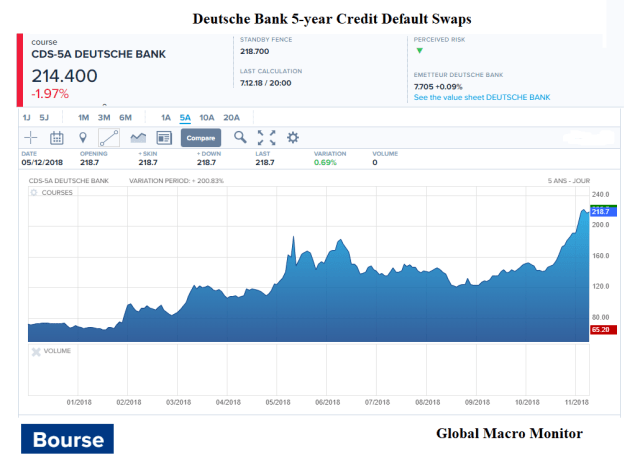This screenshot has height=458, width=640.
Task: Click the Bourse logo
Action: click(x=68, y=439)
